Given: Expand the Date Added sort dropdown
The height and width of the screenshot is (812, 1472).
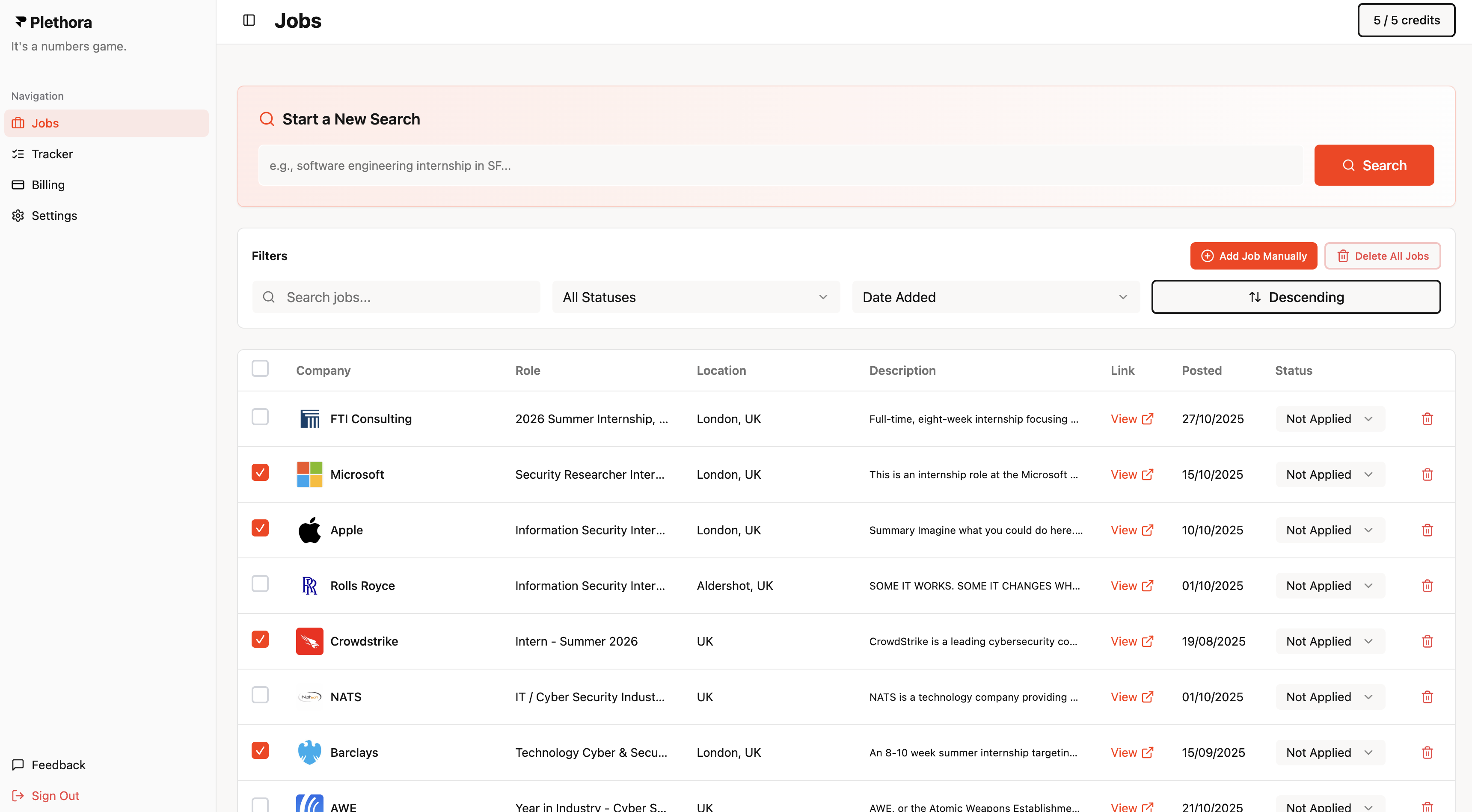Looking at the screenshot, I should click(995, 297).
